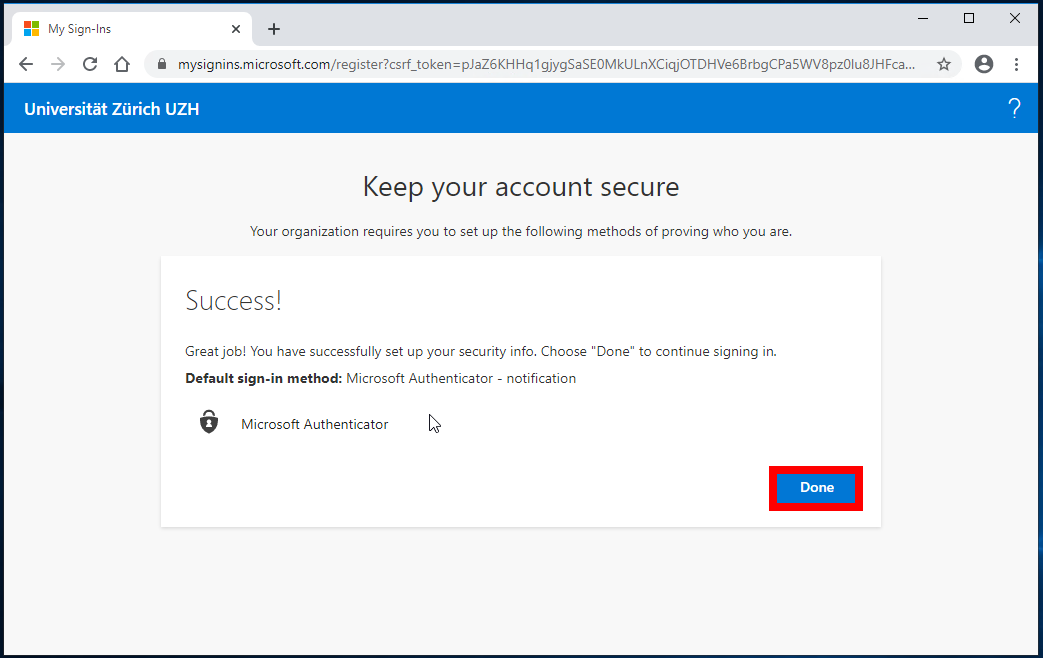Select the My Sign-Ins tab
This screenshot has height=658, width=1043.
(120, 29)
